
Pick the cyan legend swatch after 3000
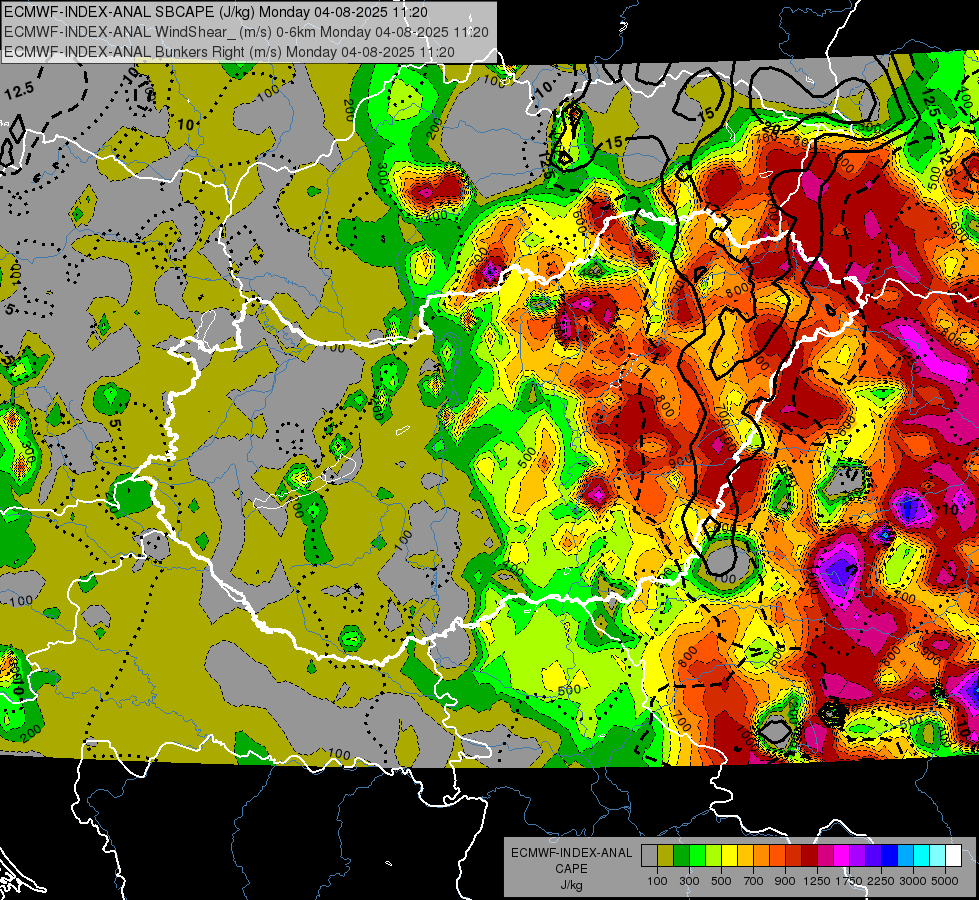point(921,856)
